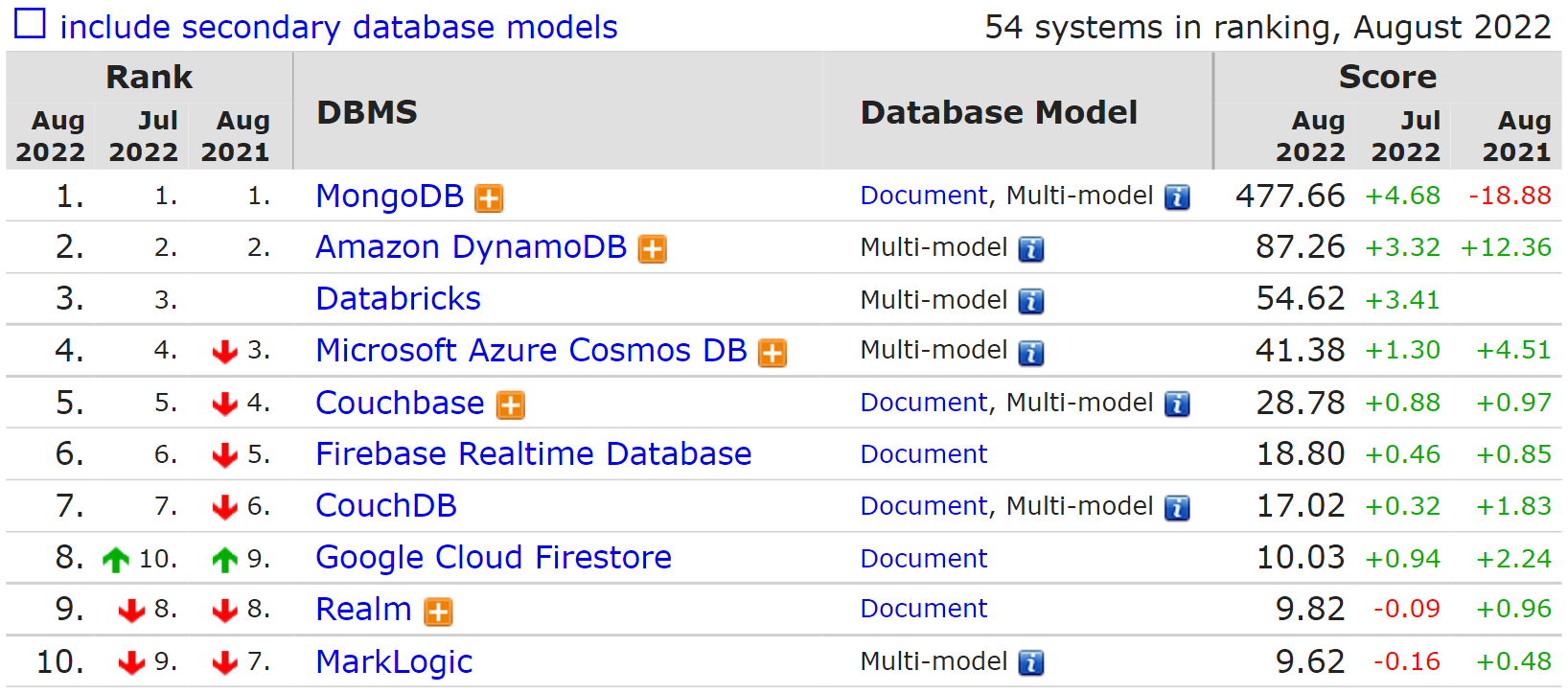Image resolution: width=1568 pixels, height=694 pixels.
Task: Click the Multi-model info icon for Databricks
Action: click(1031, 301)
